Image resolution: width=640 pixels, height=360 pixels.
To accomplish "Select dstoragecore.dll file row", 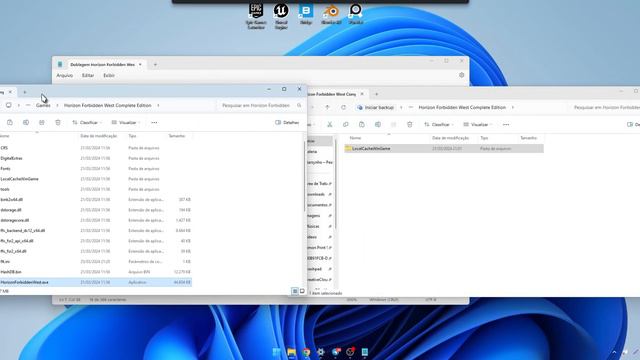I will click(96, 220).
